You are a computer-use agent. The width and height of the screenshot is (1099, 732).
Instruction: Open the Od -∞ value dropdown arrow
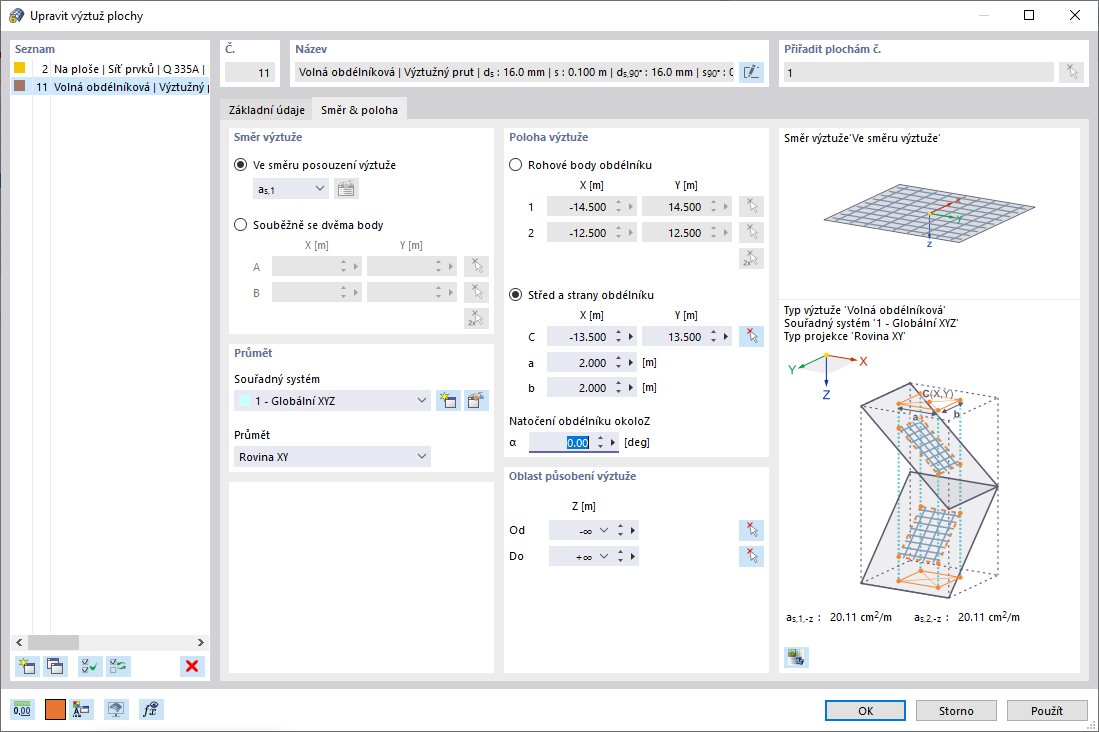click(x=603, y=531)
